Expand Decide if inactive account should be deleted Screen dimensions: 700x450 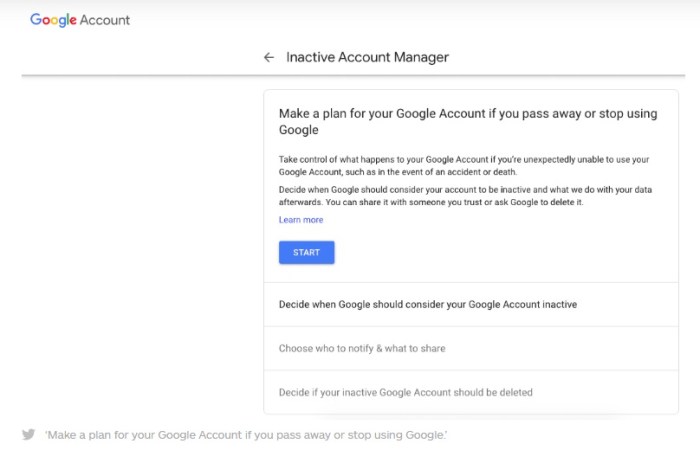[405, 392]
